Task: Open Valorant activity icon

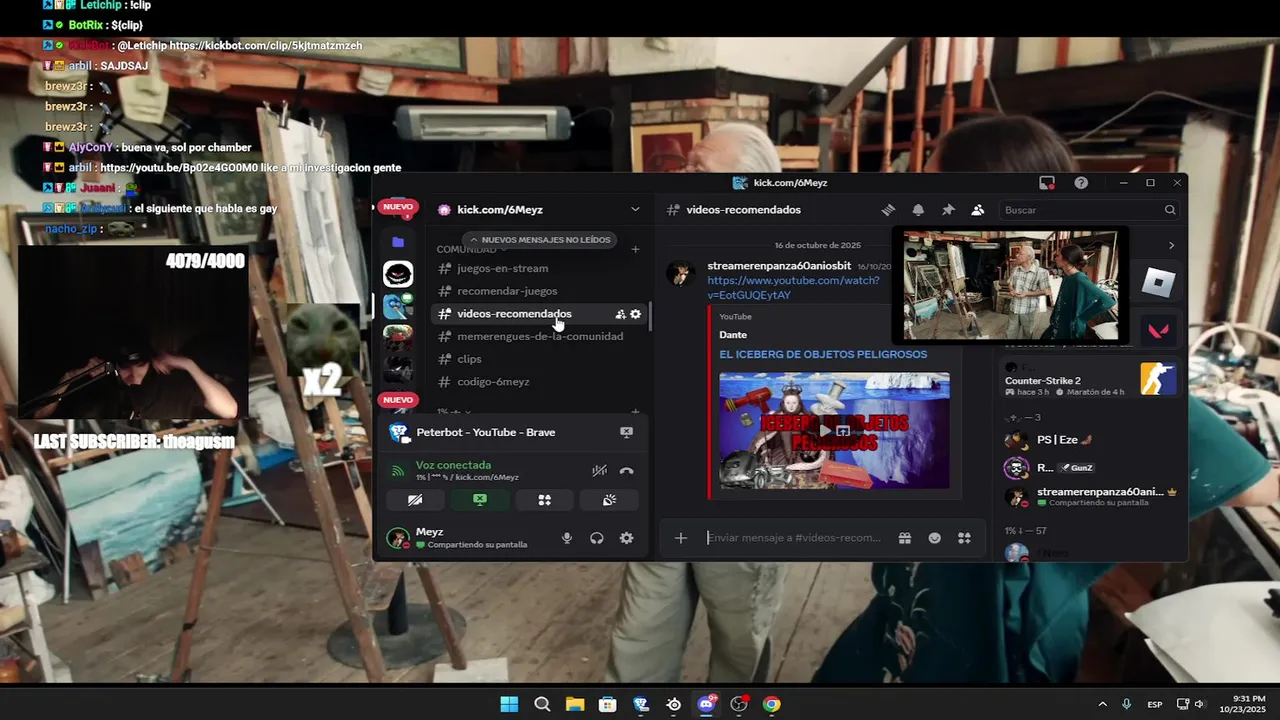Action: point(1158,330)
